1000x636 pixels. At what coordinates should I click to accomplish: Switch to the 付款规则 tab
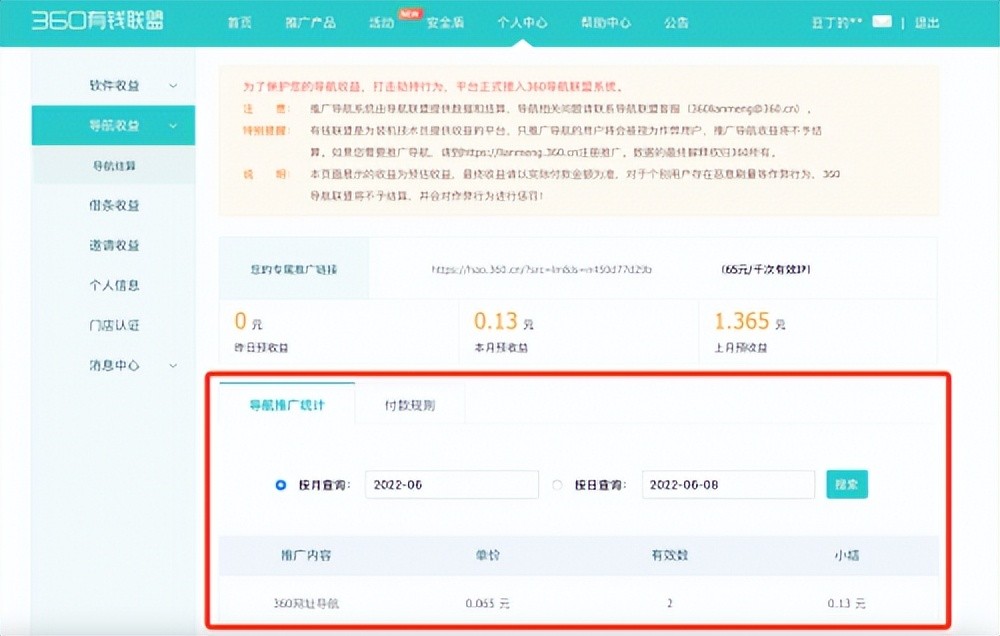(410, 406)
